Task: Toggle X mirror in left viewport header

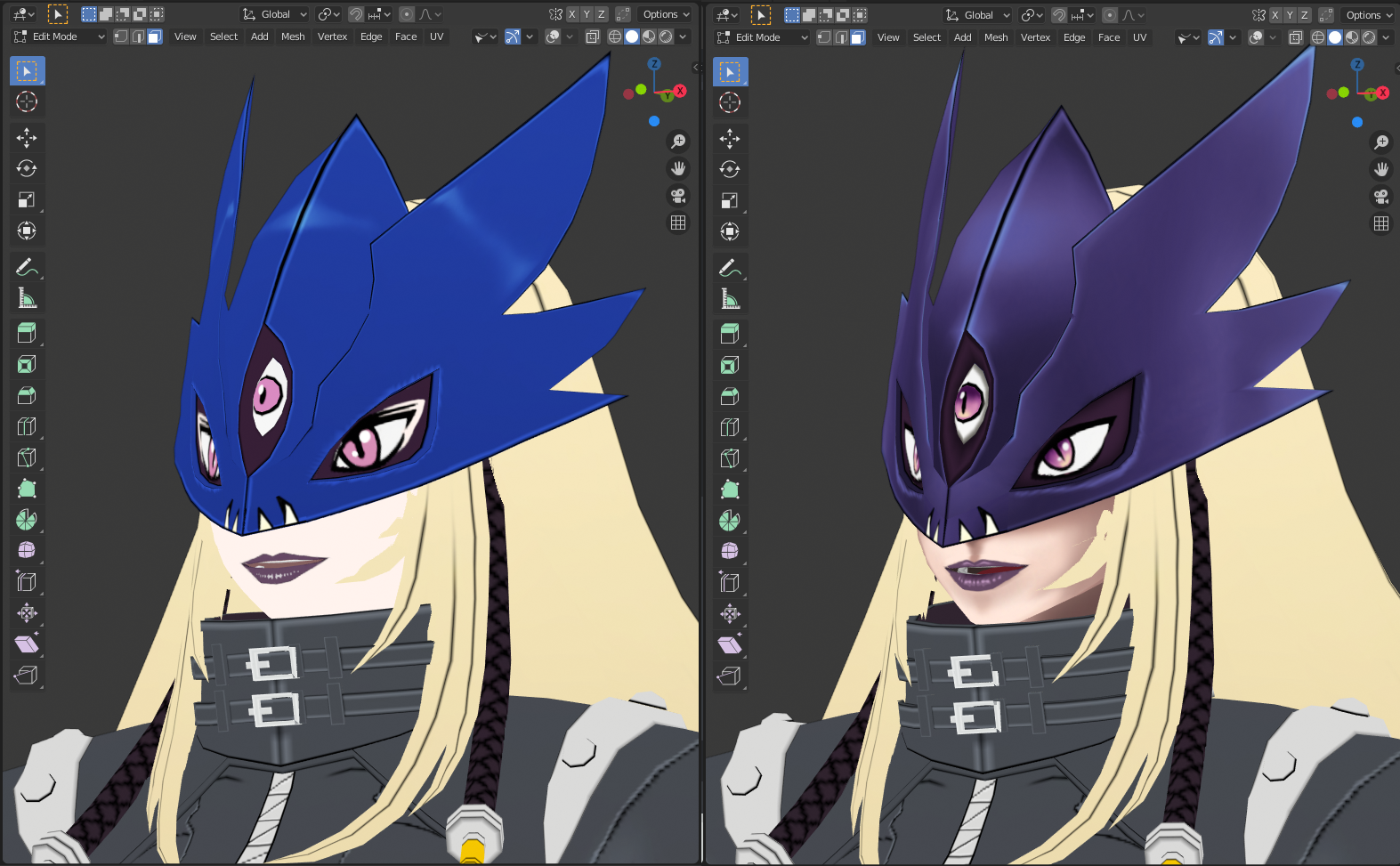Action: pyautogui.click(x=572, y=14)
